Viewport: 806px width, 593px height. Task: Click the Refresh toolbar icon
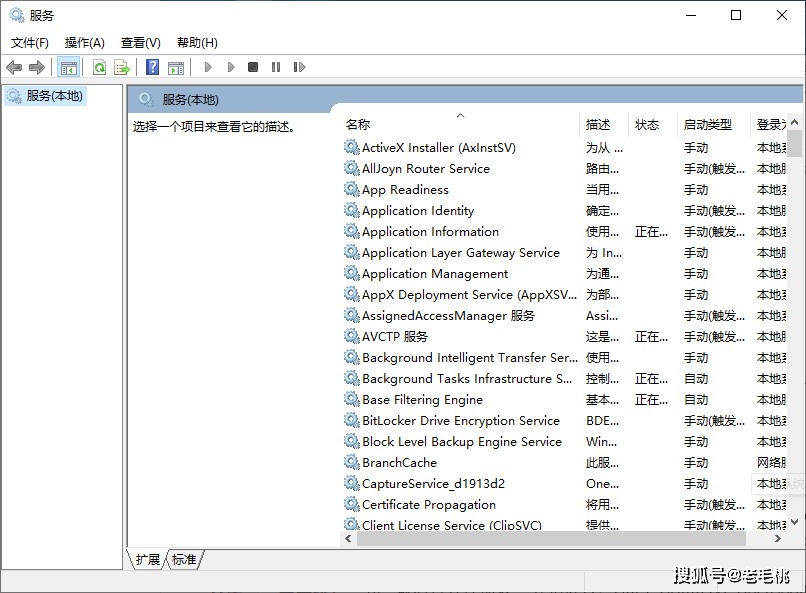point(99,67)
